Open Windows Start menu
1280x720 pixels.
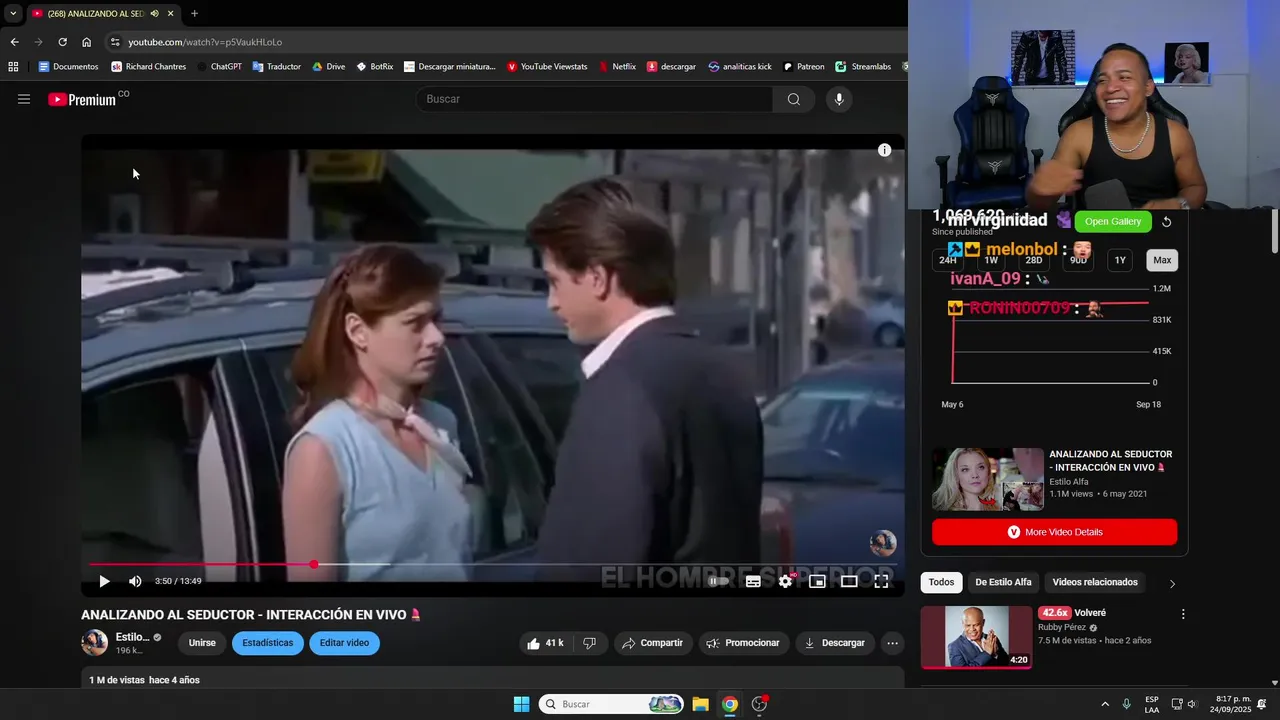click(x=521, y=704)
